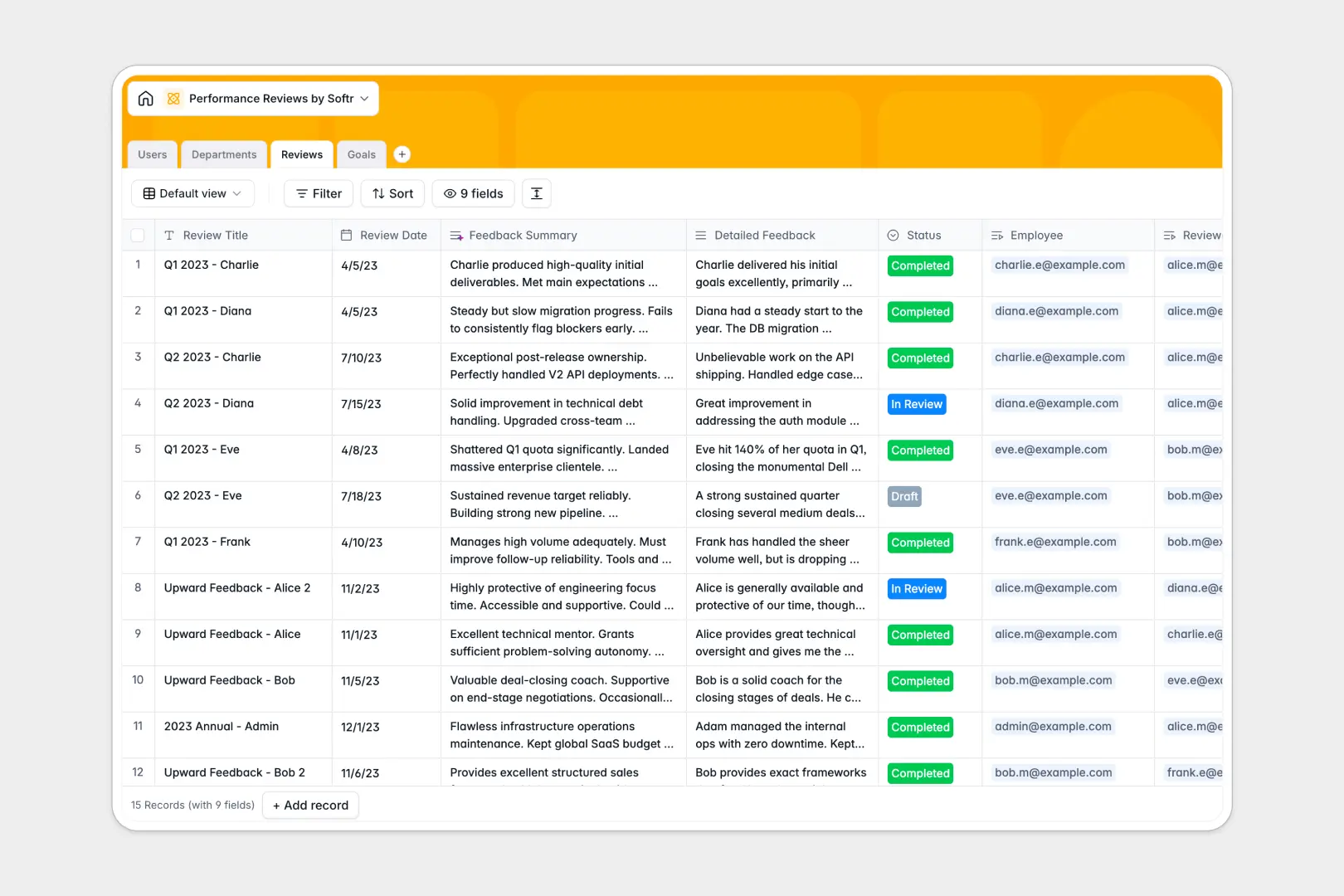
Task: Click the Status column header icon
Action: point(894,236)
